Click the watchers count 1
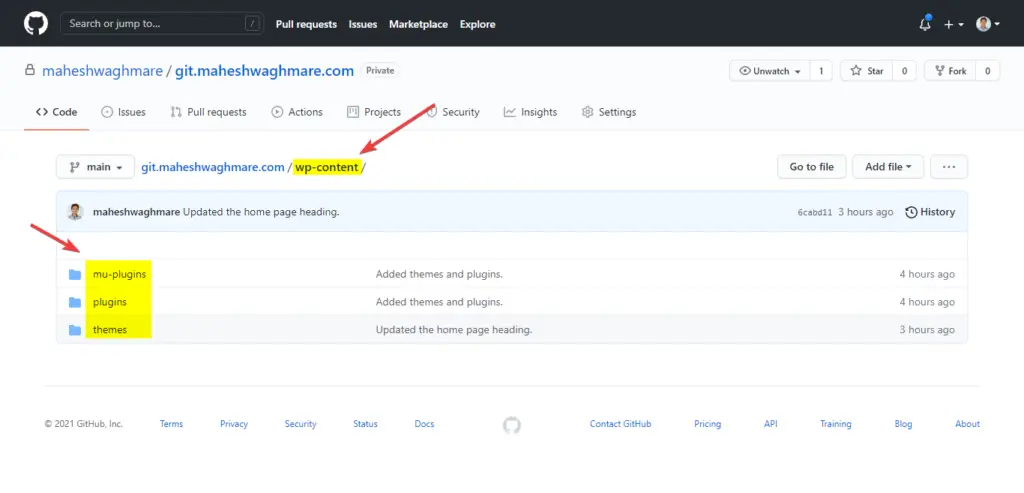Viewport: 1024px width, 493px height. click(821, 71)
